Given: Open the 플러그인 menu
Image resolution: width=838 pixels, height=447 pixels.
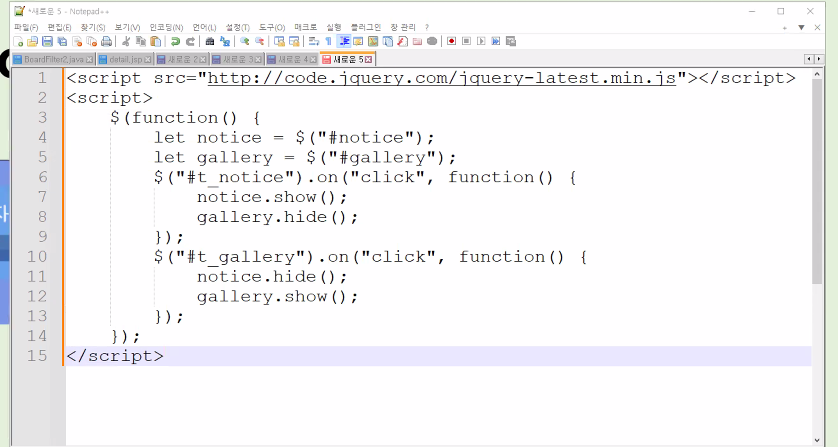Looking at the screenshot, I should [366, 27].
